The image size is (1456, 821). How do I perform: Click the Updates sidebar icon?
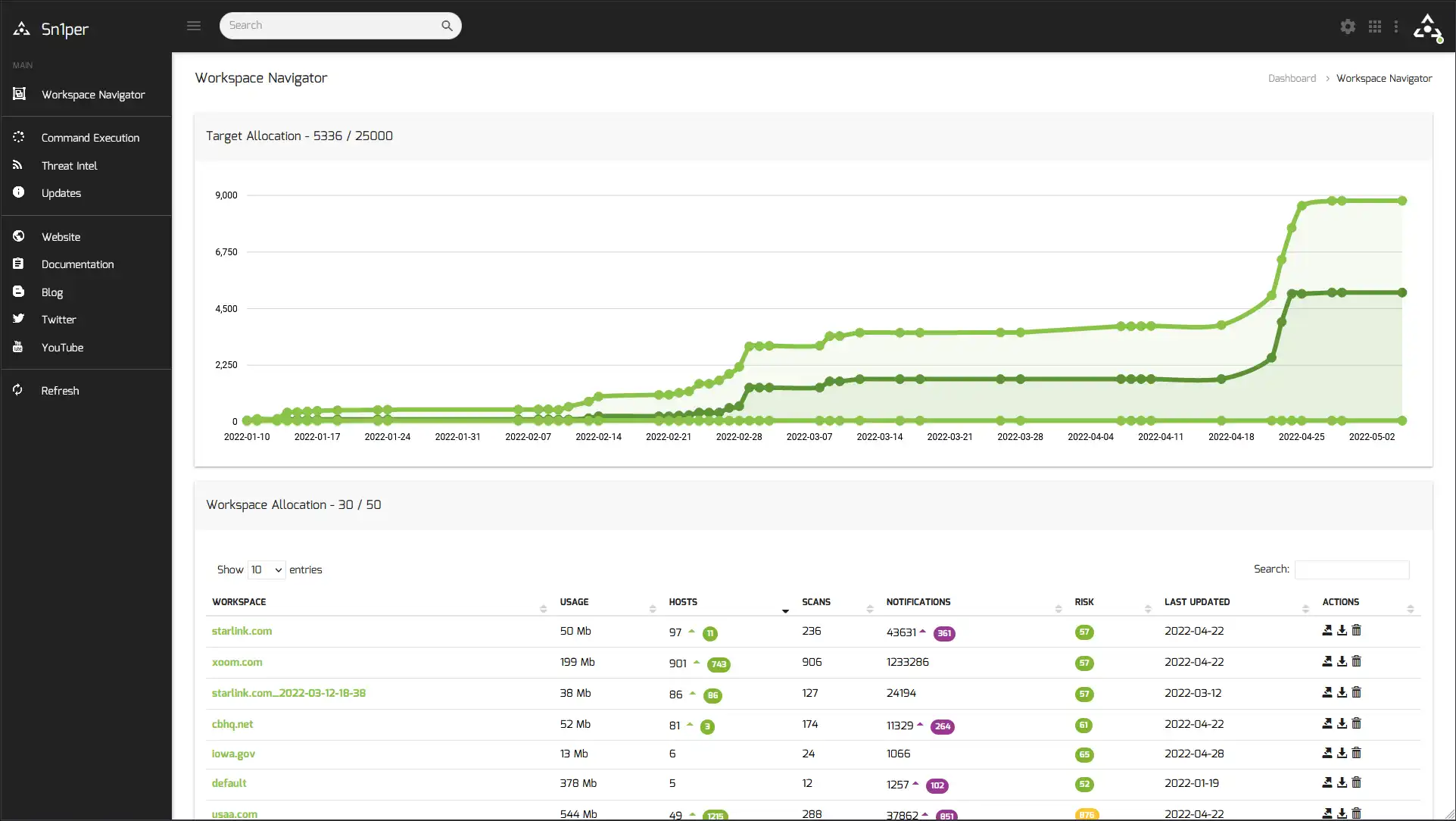tap(18, 192)
